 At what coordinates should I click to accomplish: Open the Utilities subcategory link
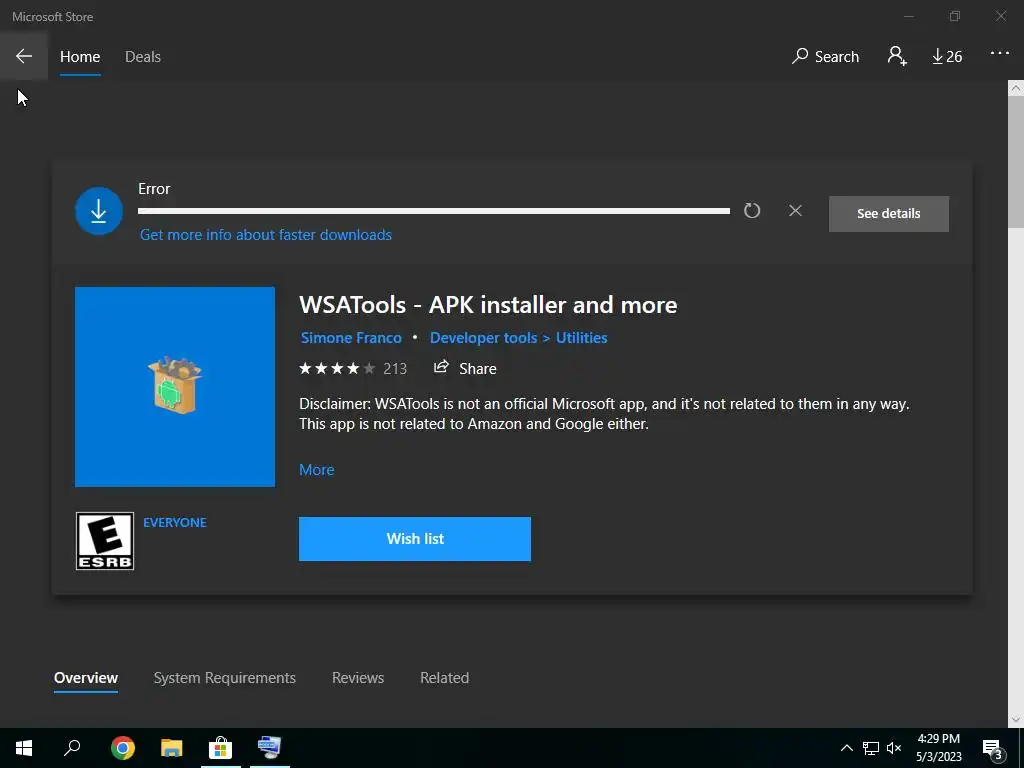coord(581,338)
